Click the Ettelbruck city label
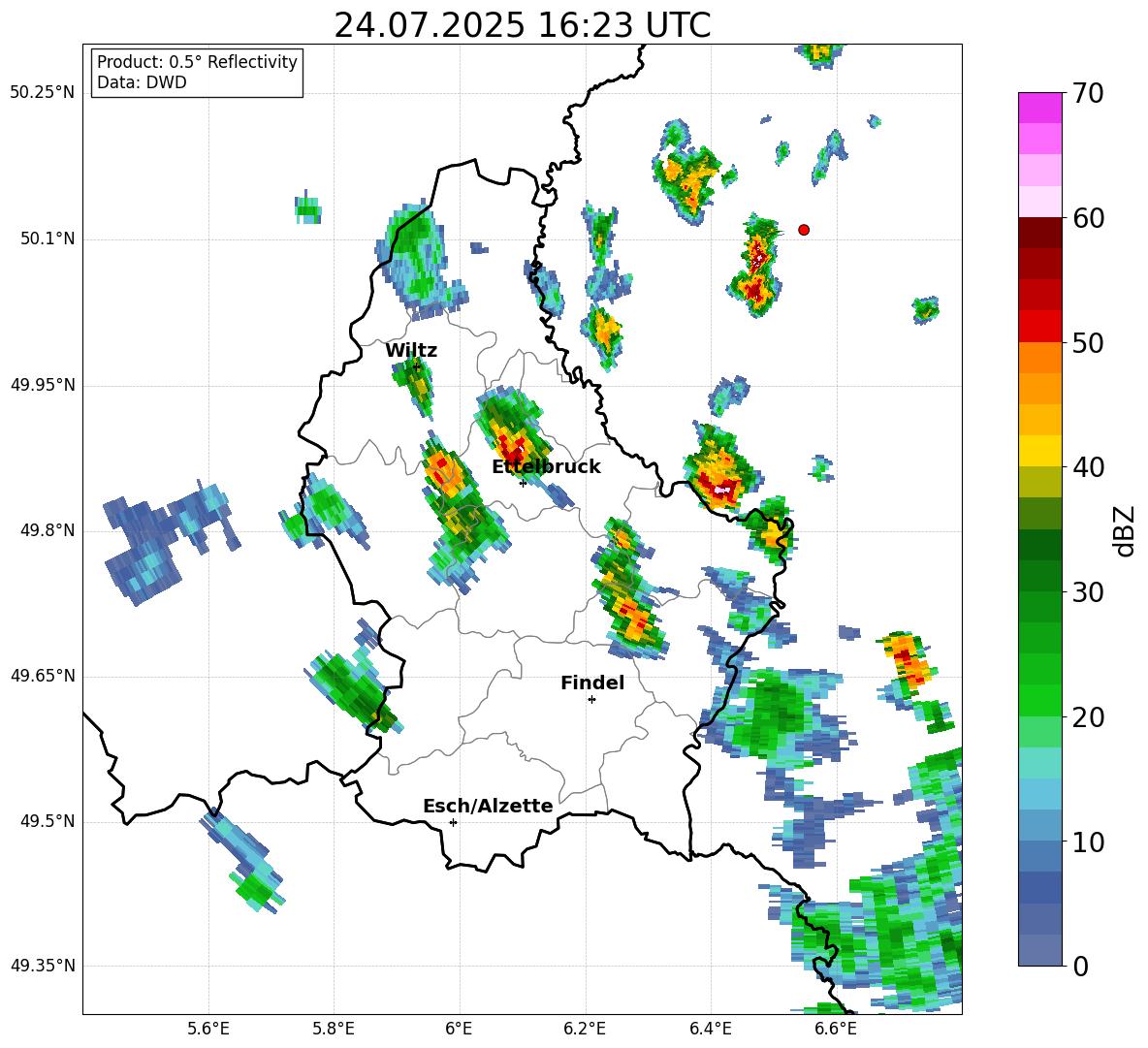Image resolution: width=1148 pixels, height=1048 pixels. coord(546,467)
